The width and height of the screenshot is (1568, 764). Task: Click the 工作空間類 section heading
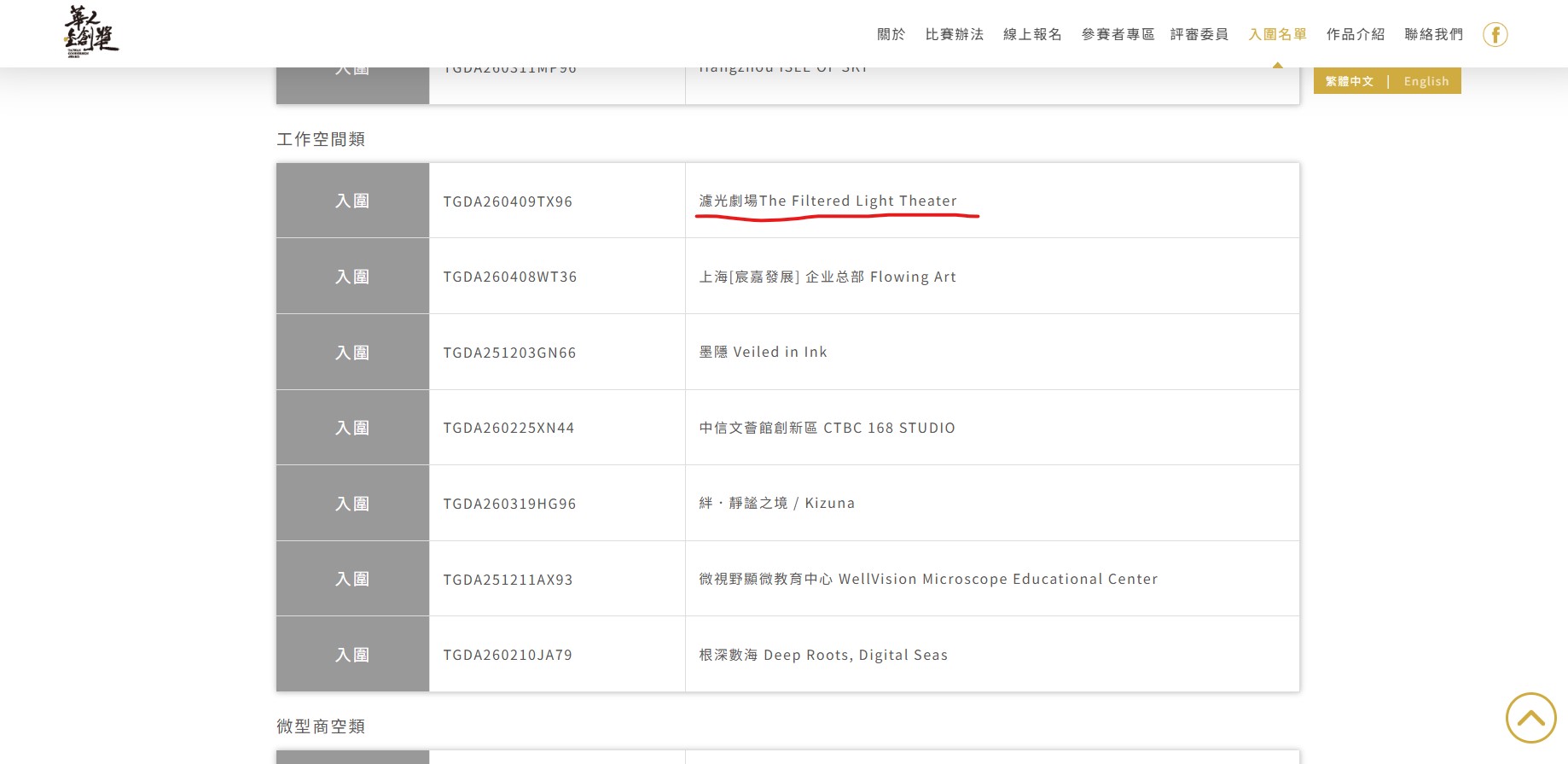321,139
